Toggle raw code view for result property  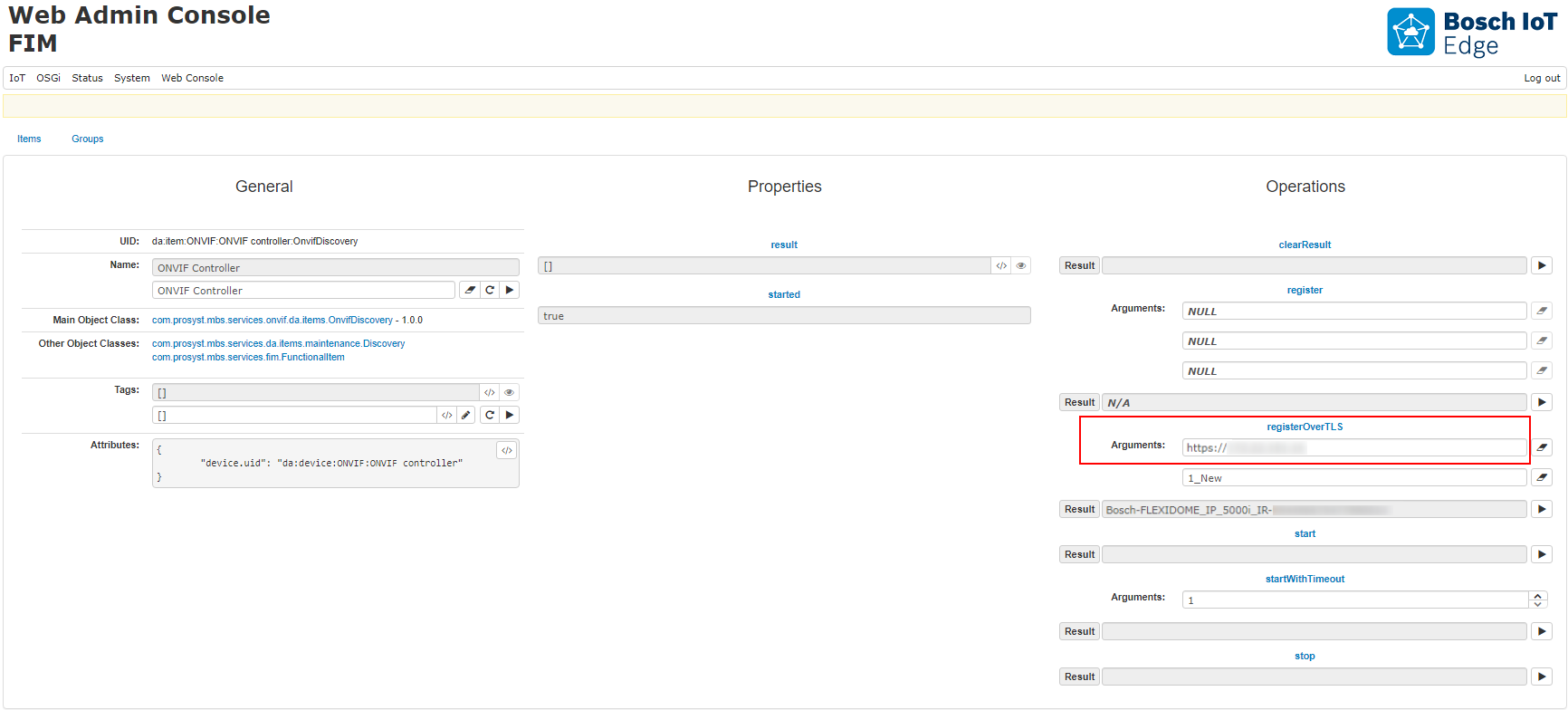pyautogui.click(x=1001, y=265)
